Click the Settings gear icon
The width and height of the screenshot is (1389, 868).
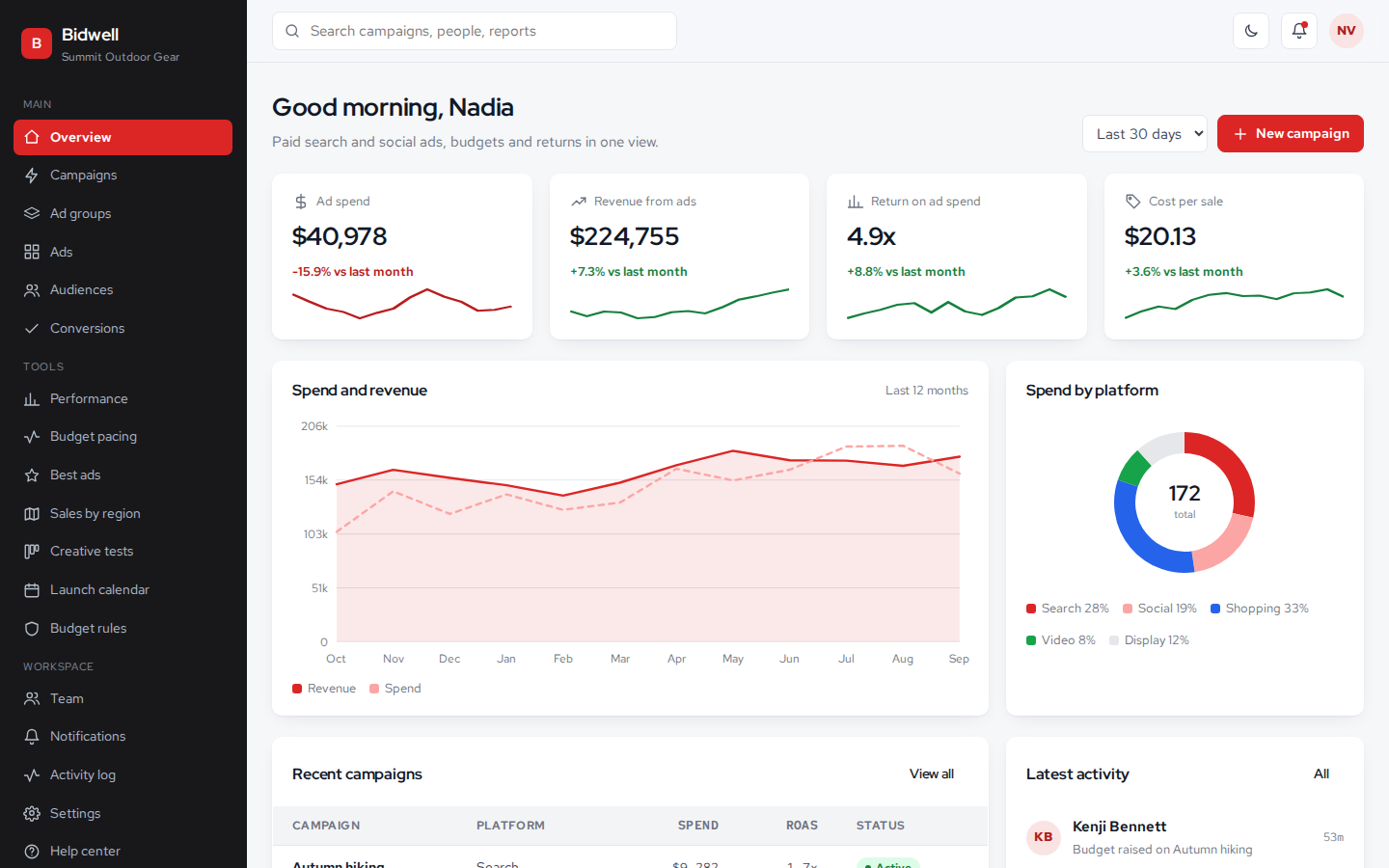coord(32,813)
